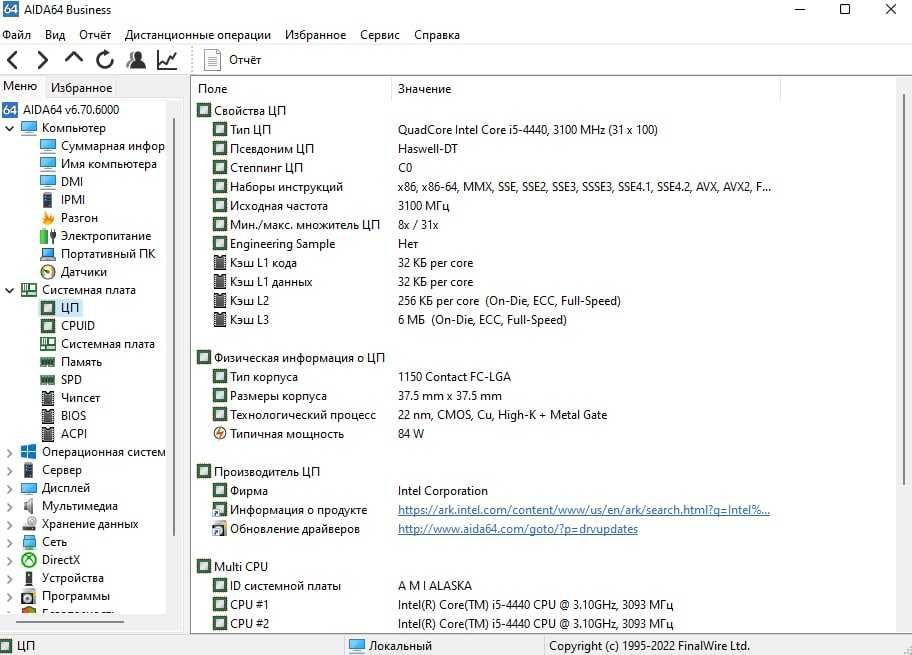Open the ark.intel.com product info link

tap(583, 510)
